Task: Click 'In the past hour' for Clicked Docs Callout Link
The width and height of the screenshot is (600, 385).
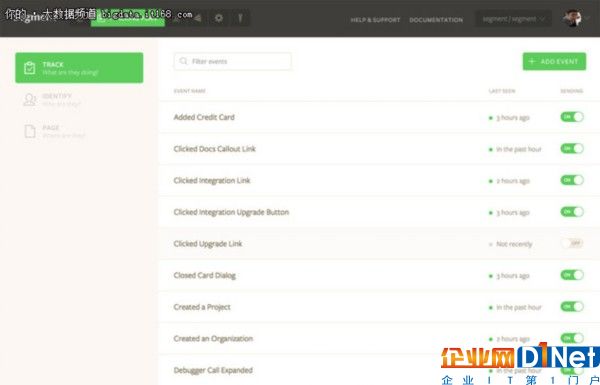Action: 519,149
